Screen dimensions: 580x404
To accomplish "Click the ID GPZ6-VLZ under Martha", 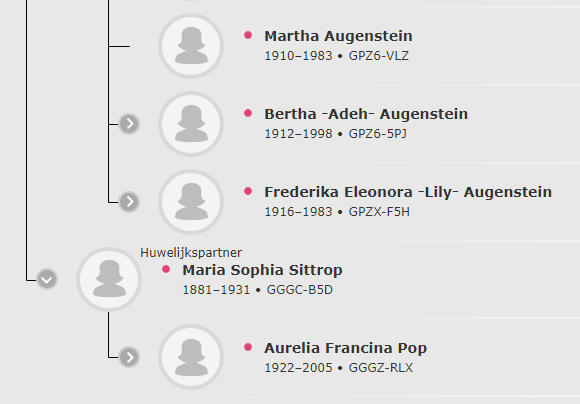I will pos(378,56).
